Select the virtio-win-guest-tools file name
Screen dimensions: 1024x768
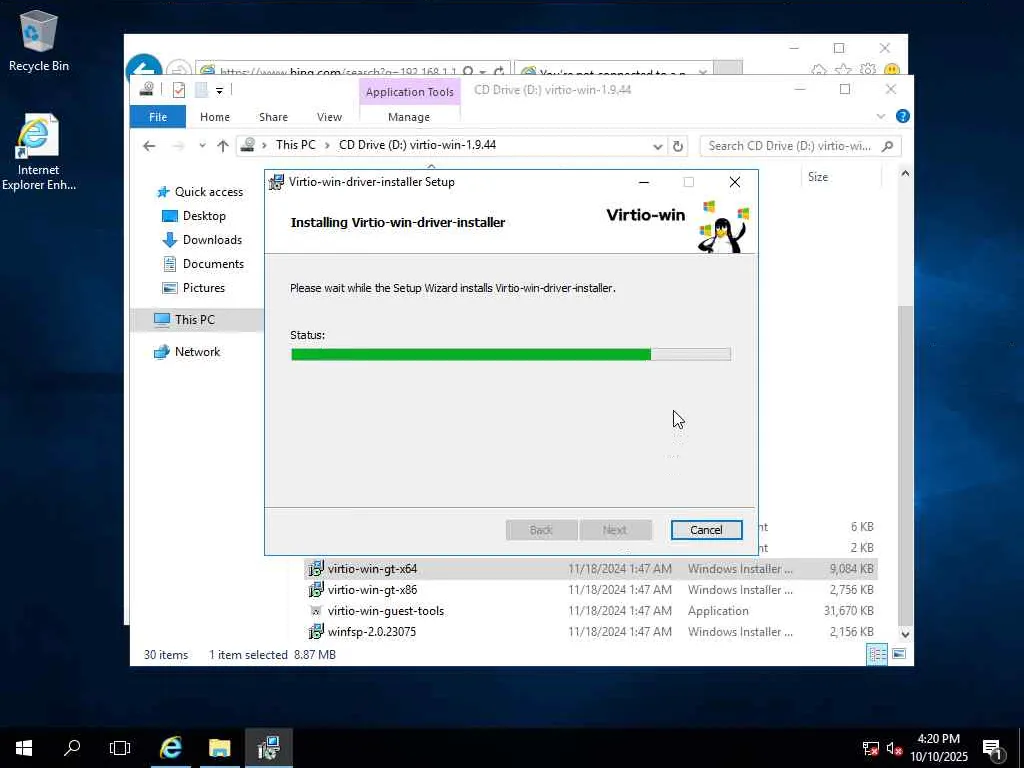(x=386, y=611)
